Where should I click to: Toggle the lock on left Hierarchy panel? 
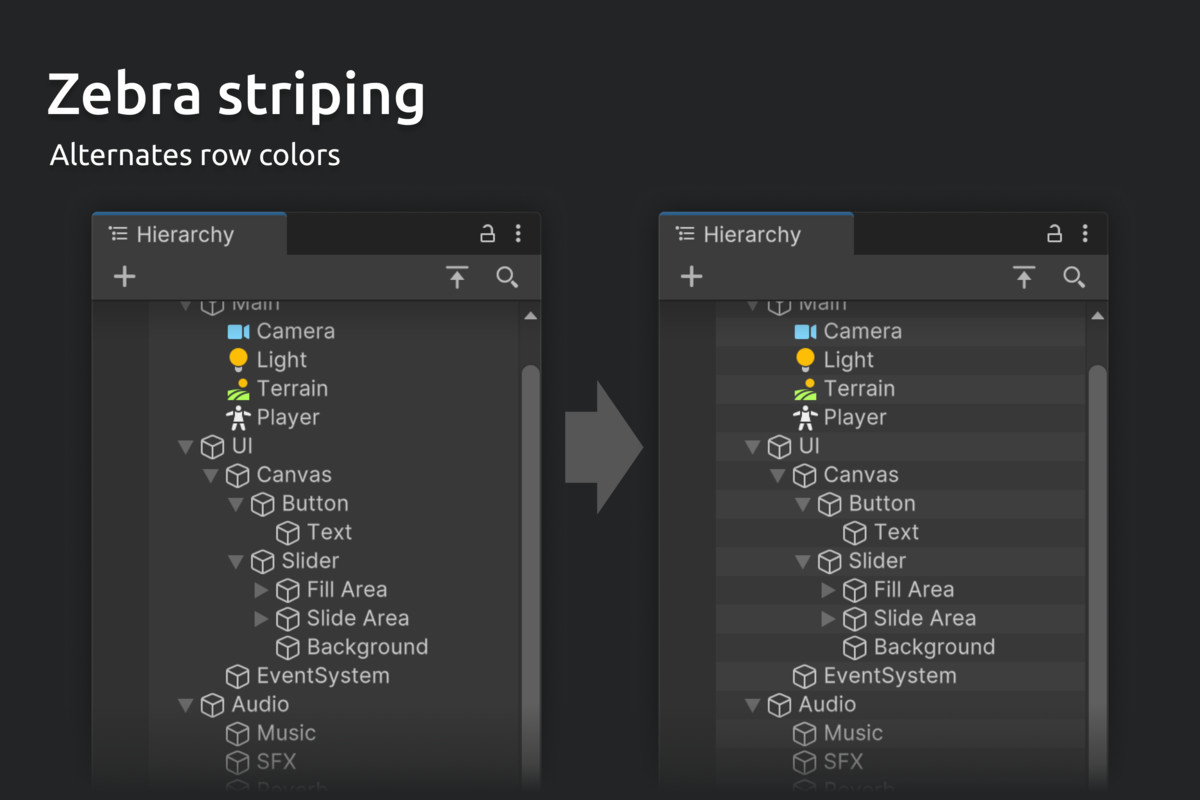[487, 234]
